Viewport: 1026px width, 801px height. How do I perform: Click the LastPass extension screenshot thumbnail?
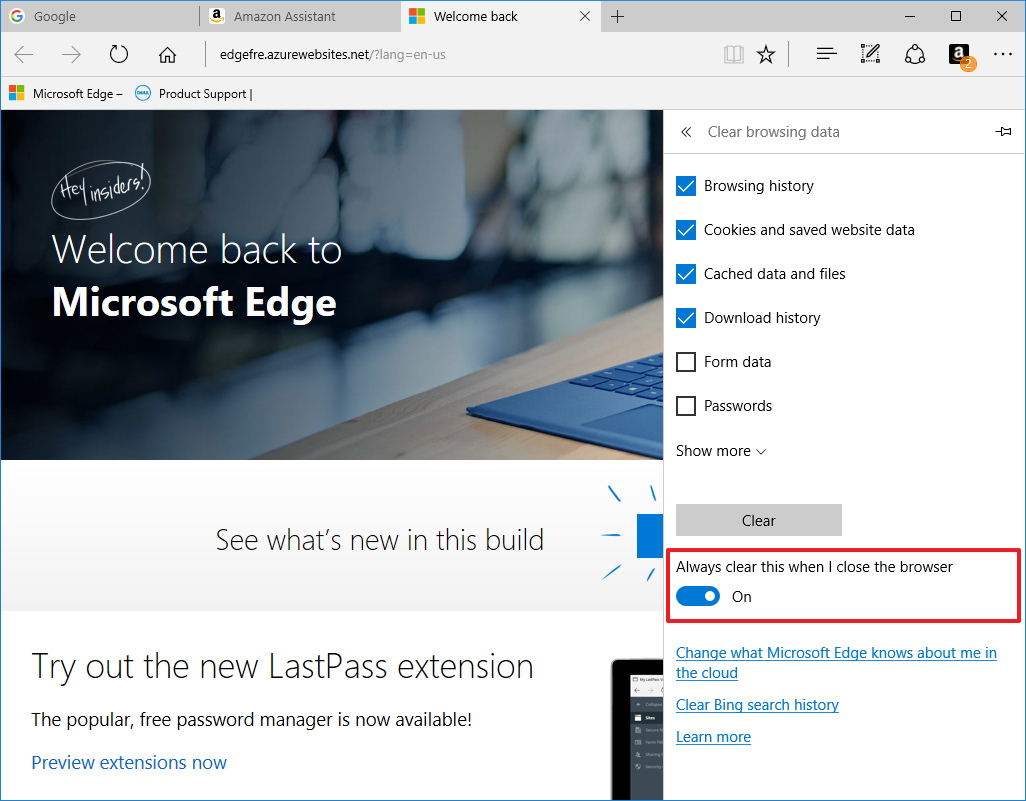637,730
